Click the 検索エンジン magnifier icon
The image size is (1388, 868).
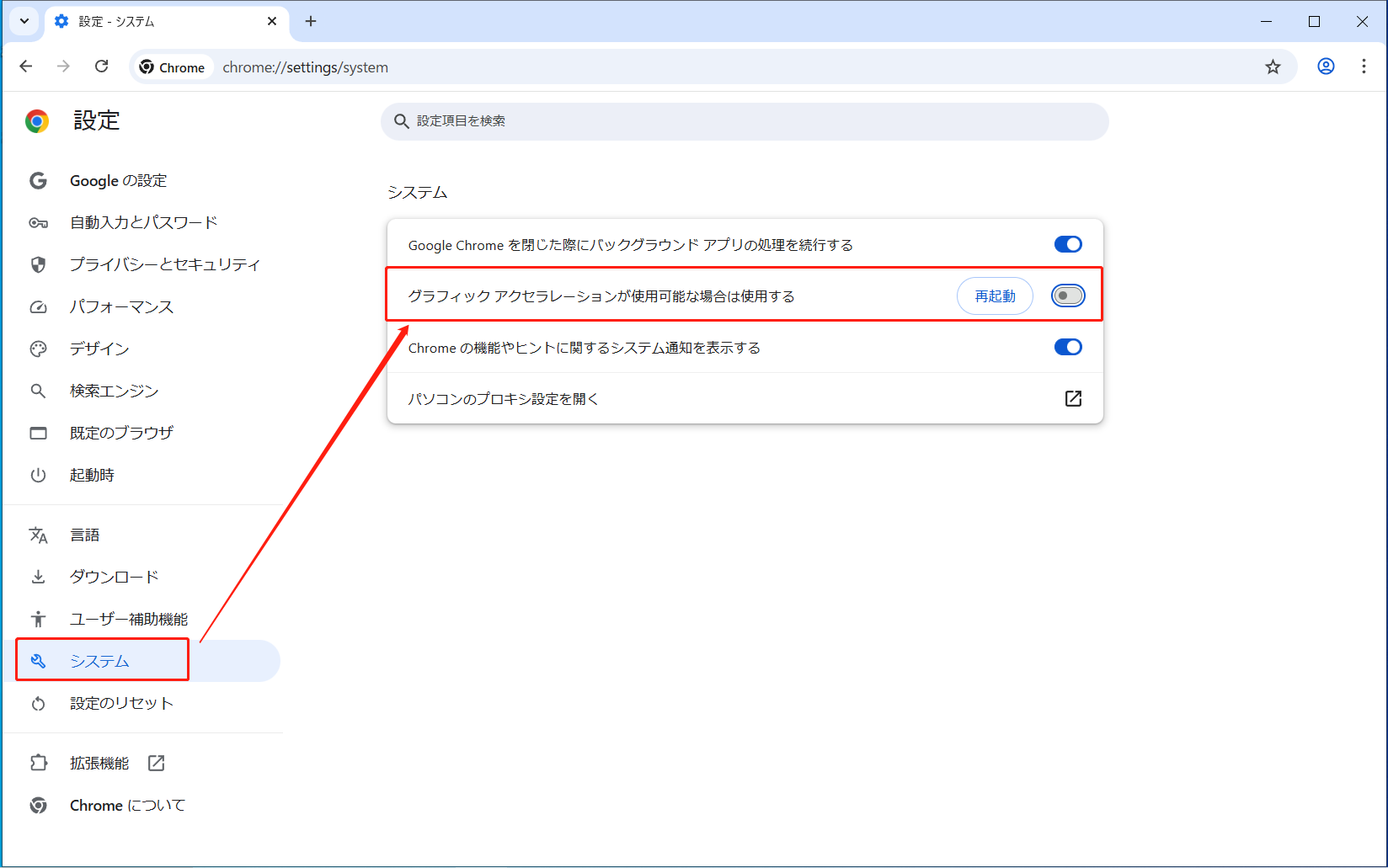point(39,391)
